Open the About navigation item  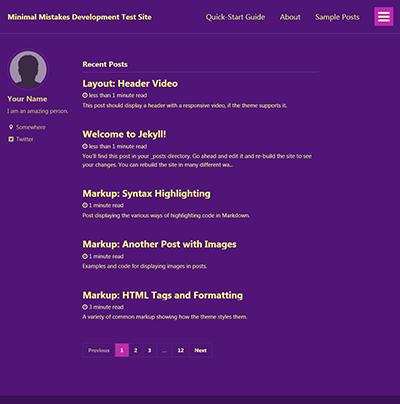290,17
